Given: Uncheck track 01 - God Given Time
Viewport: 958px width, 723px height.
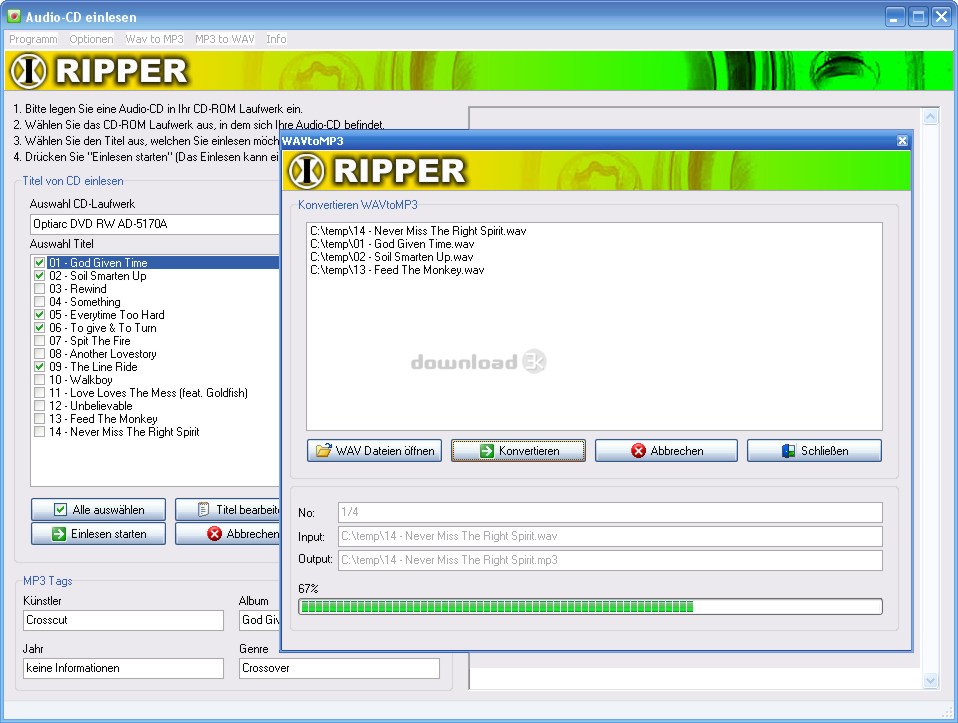Looking at the screenshot, I should coord(40,263).
